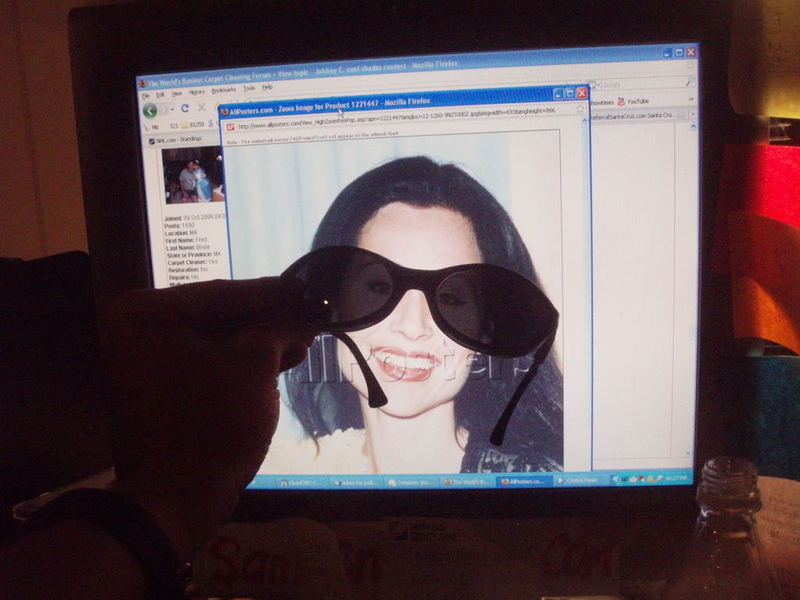Open the Tools menu
800x600 pixels.
pyautogui.click(x=249, y=89)
